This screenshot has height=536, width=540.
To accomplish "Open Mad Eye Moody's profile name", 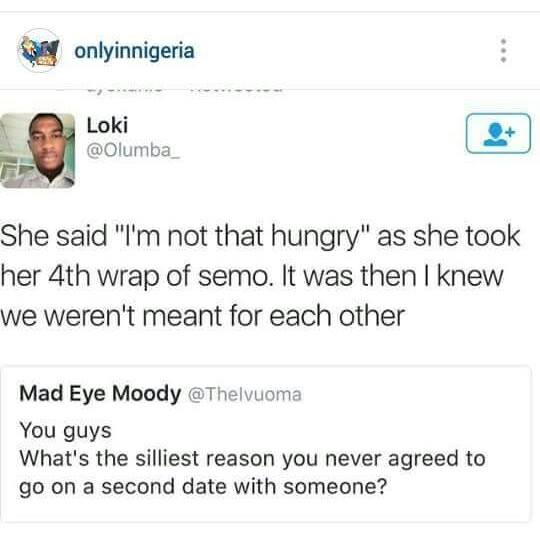I will point(100,393).
